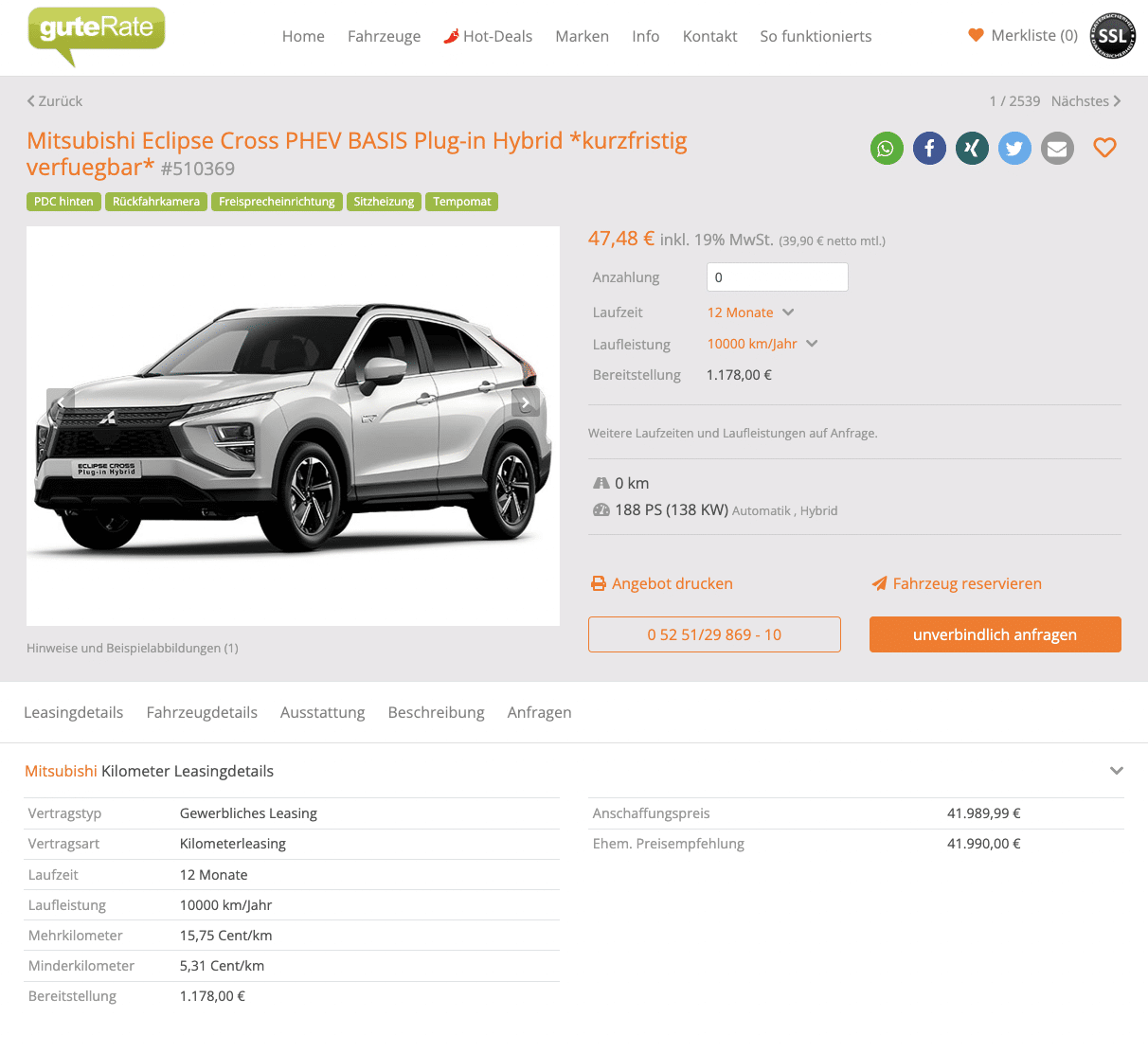The height and width of the screenshot is (1053, 1148).
Task: Click Ehem. Preisempfehlung 41.990,00 € value
Action: [984, 844]
